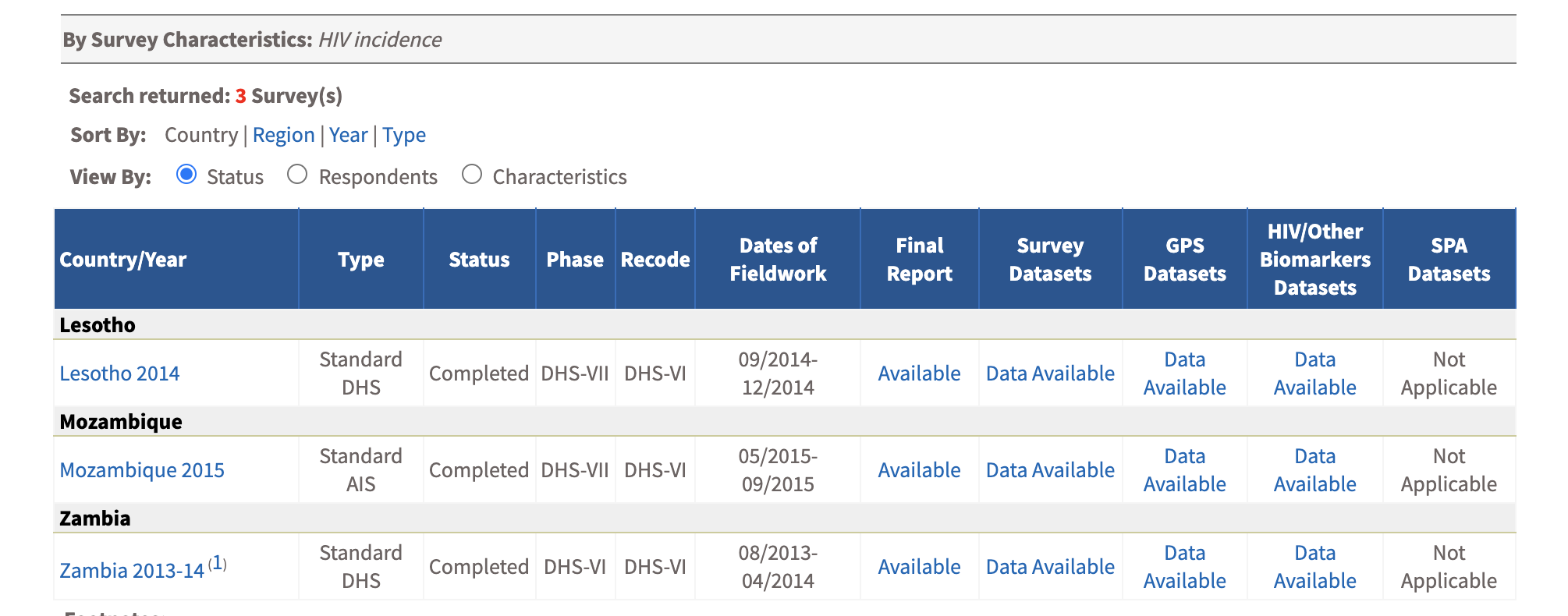The width and height of the screenshot is (1568, 616).
Task: Open Zambia survey datasets Data Available link
Action: click(1050, 567)
